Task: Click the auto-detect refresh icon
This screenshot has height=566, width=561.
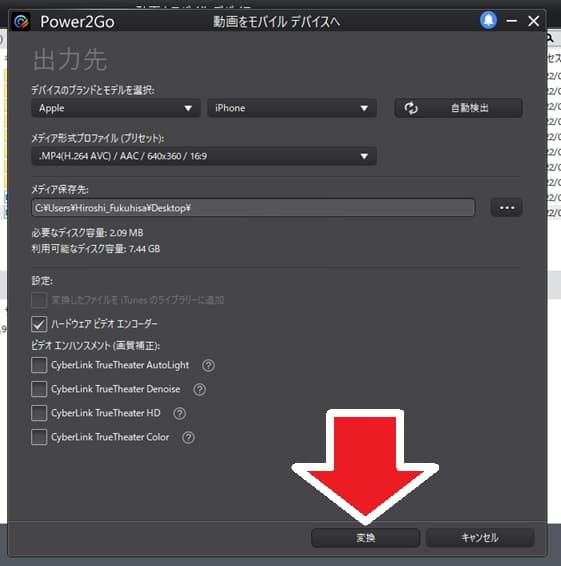Action: [411, 108]
